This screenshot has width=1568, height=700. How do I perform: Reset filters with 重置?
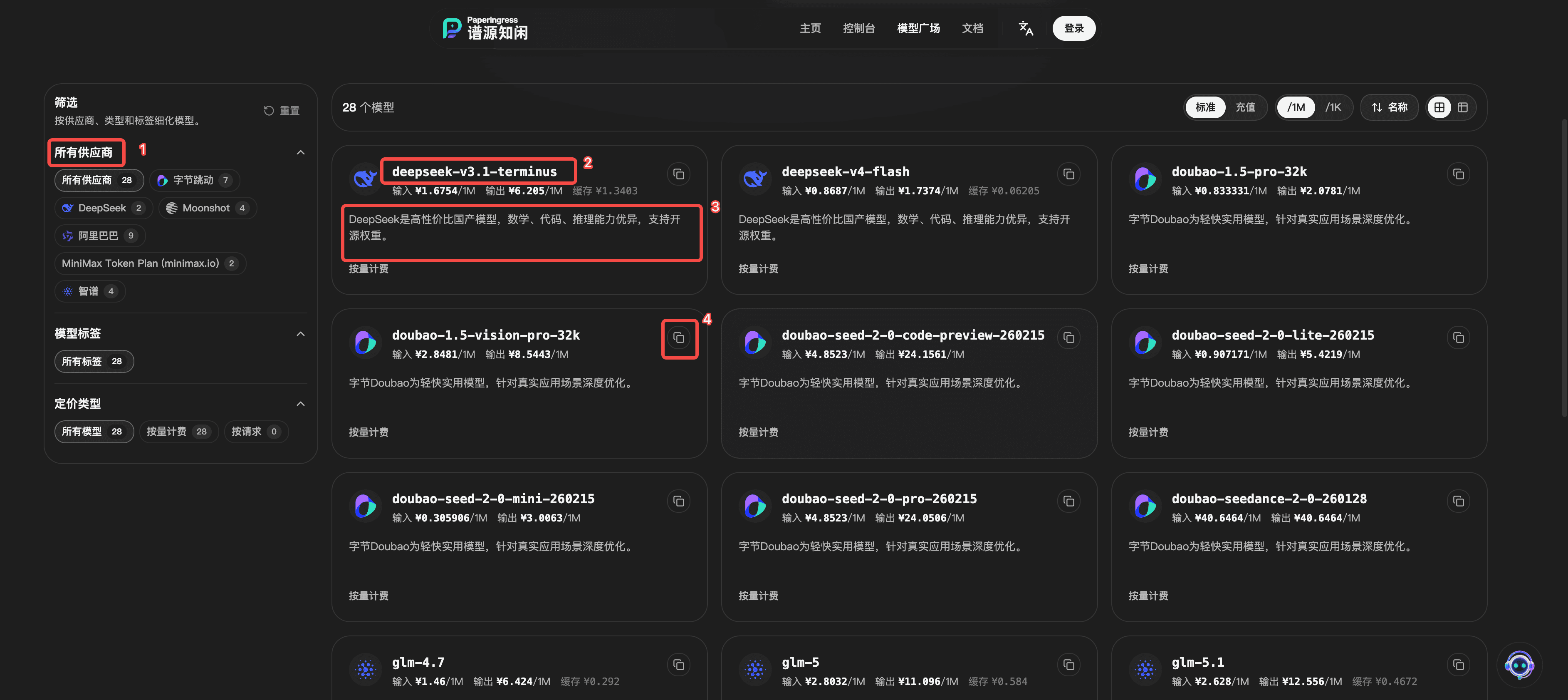281,110
